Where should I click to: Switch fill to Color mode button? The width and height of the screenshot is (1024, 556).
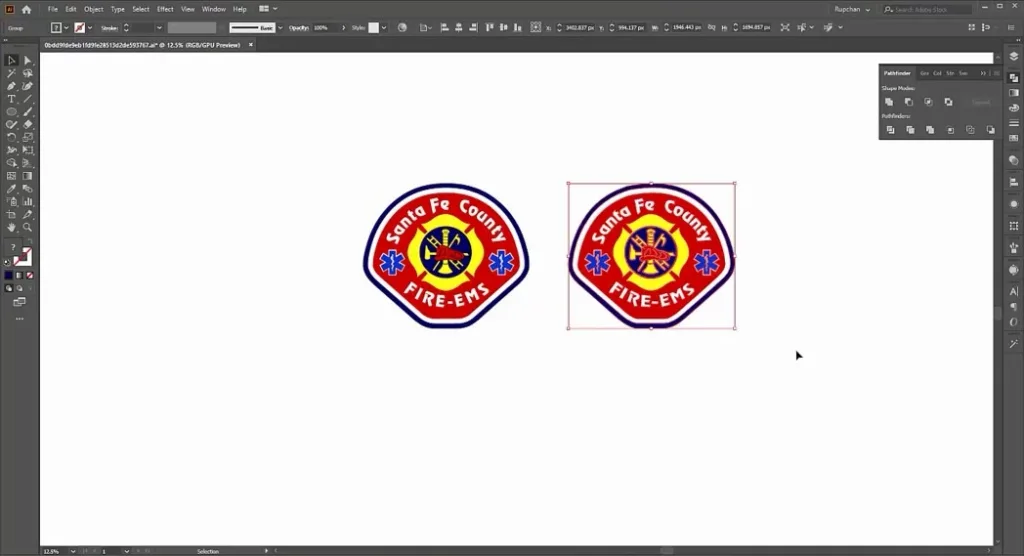point(8,276)
